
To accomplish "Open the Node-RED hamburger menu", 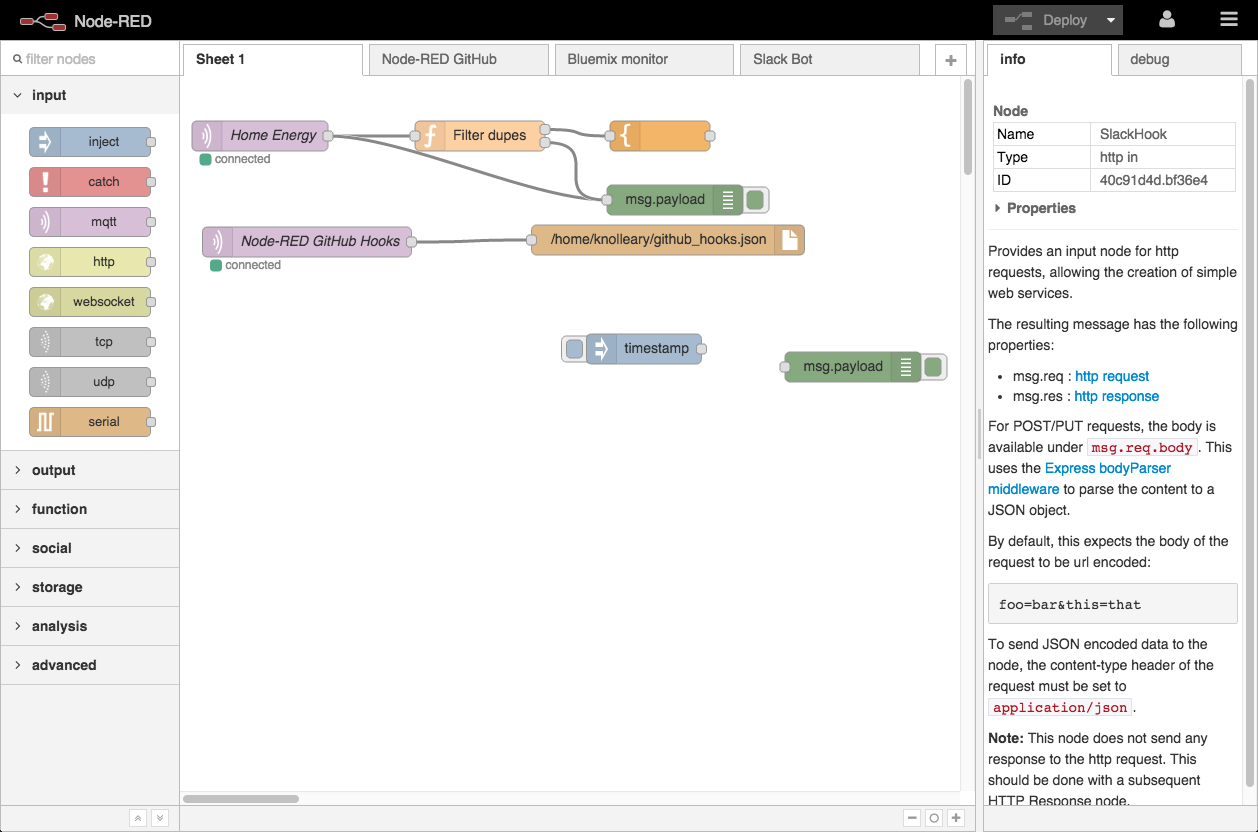I will [x=1229, y=19].
